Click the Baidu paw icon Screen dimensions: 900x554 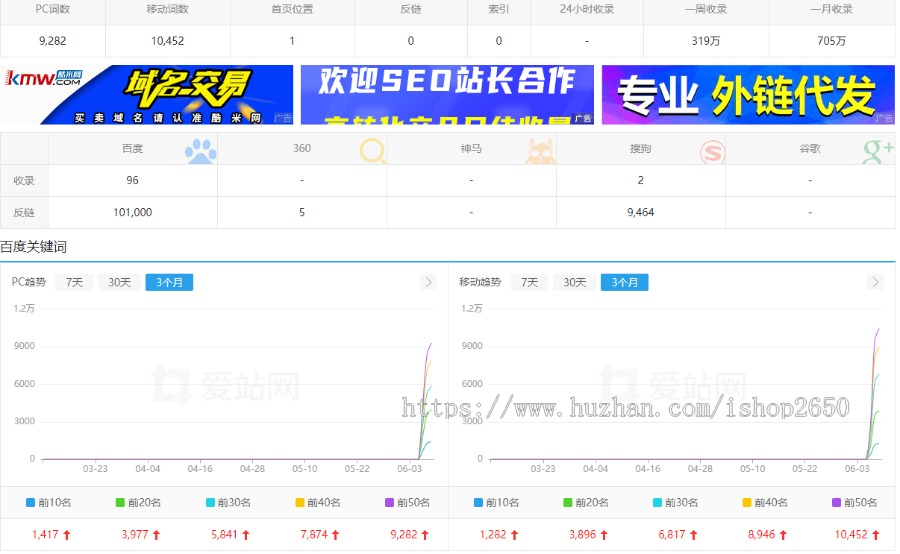point(201,151)
